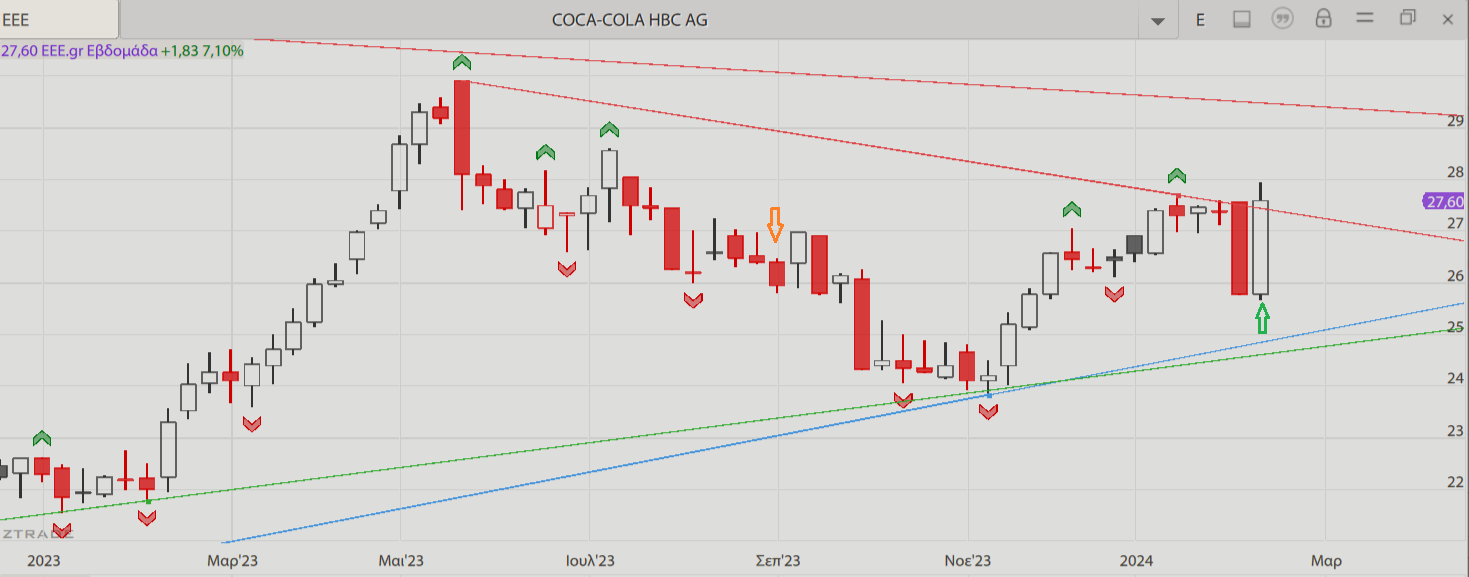Viewport: 1469px width, 577px height.
Task: Toggle the padlock lock icon
Action: pyautogui.click(x=1323, y=19)
